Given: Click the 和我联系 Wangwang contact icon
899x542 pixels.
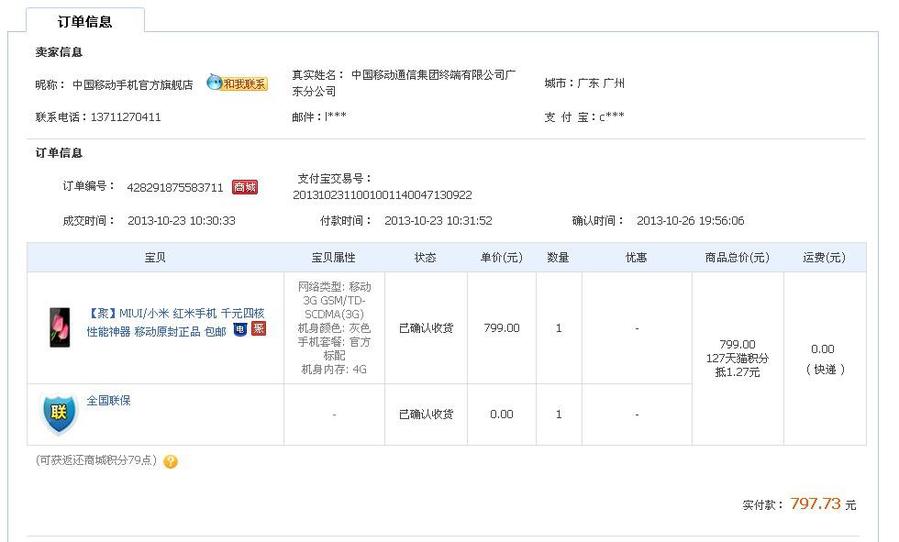Looking at the screenshot, I should click(x=237, y=83).
